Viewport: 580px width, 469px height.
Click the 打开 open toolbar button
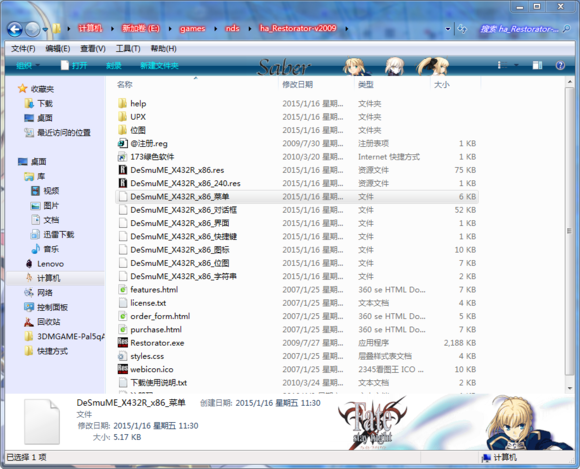pos(74,65)
